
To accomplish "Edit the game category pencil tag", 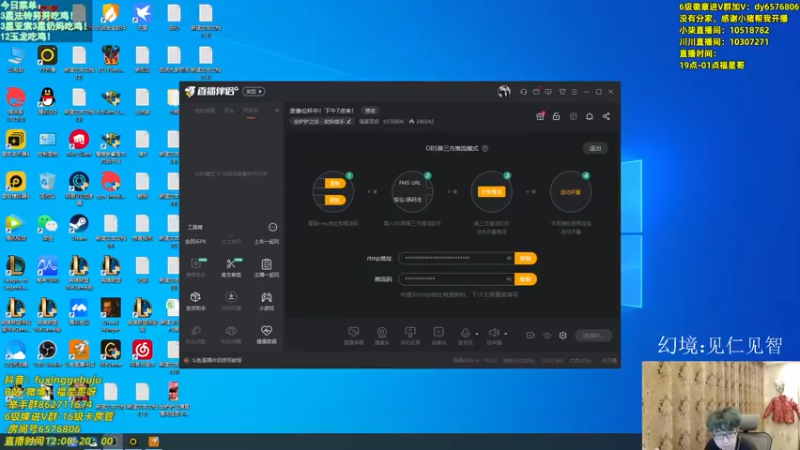I will pyautogui.click(x=322, y=121).
